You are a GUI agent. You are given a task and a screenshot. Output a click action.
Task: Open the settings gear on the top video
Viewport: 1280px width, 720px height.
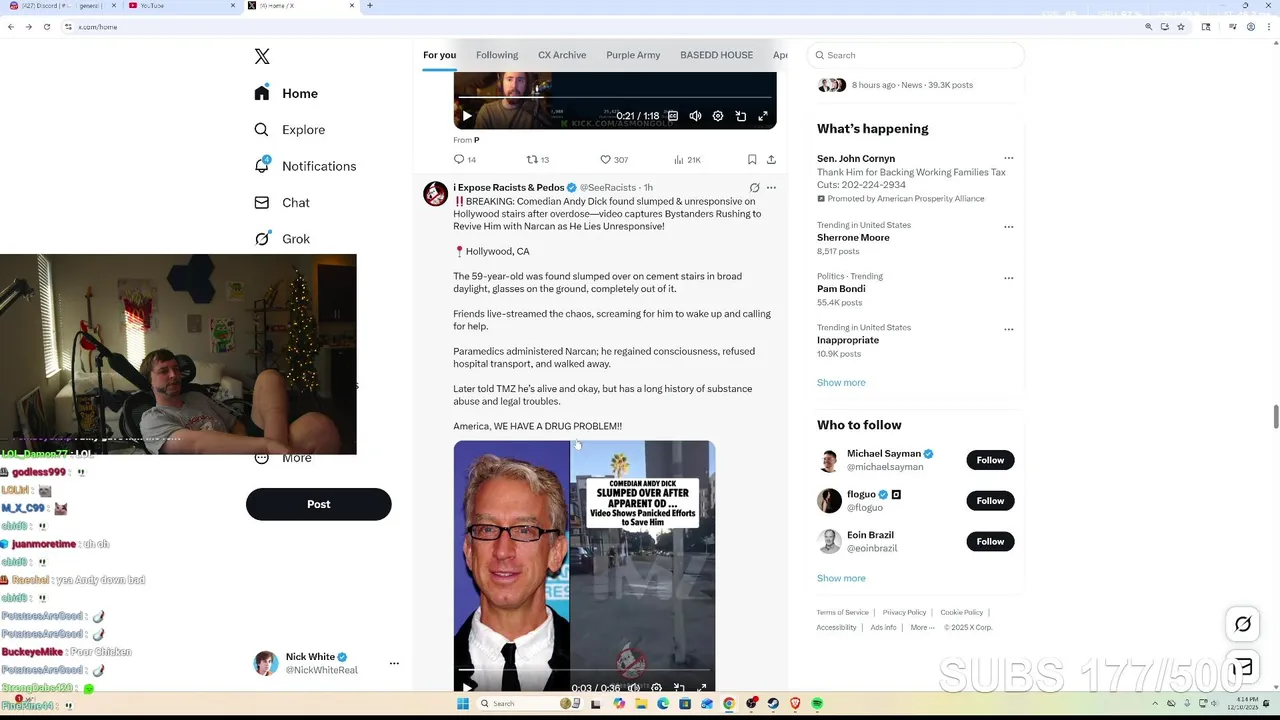[718, 116]
